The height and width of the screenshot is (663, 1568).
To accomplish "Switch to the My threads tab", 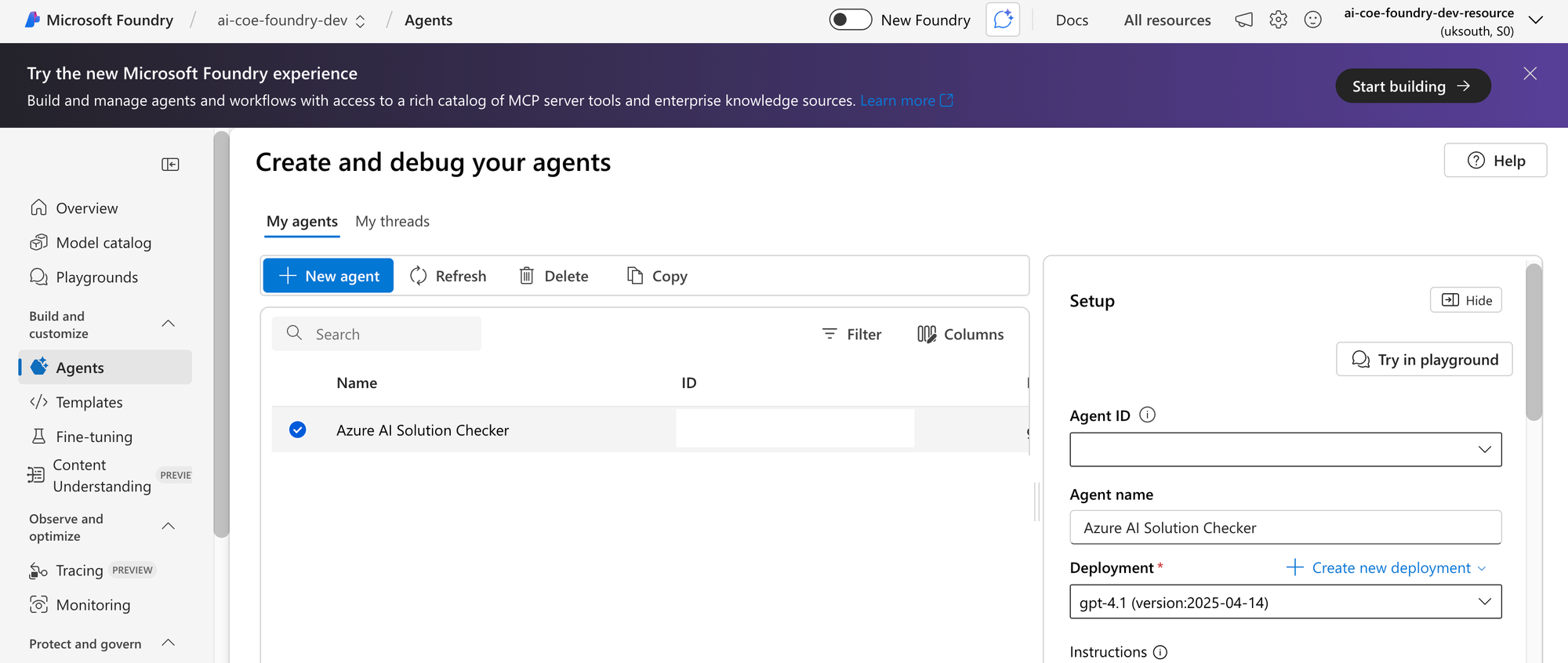I will (x=392, y=222).
